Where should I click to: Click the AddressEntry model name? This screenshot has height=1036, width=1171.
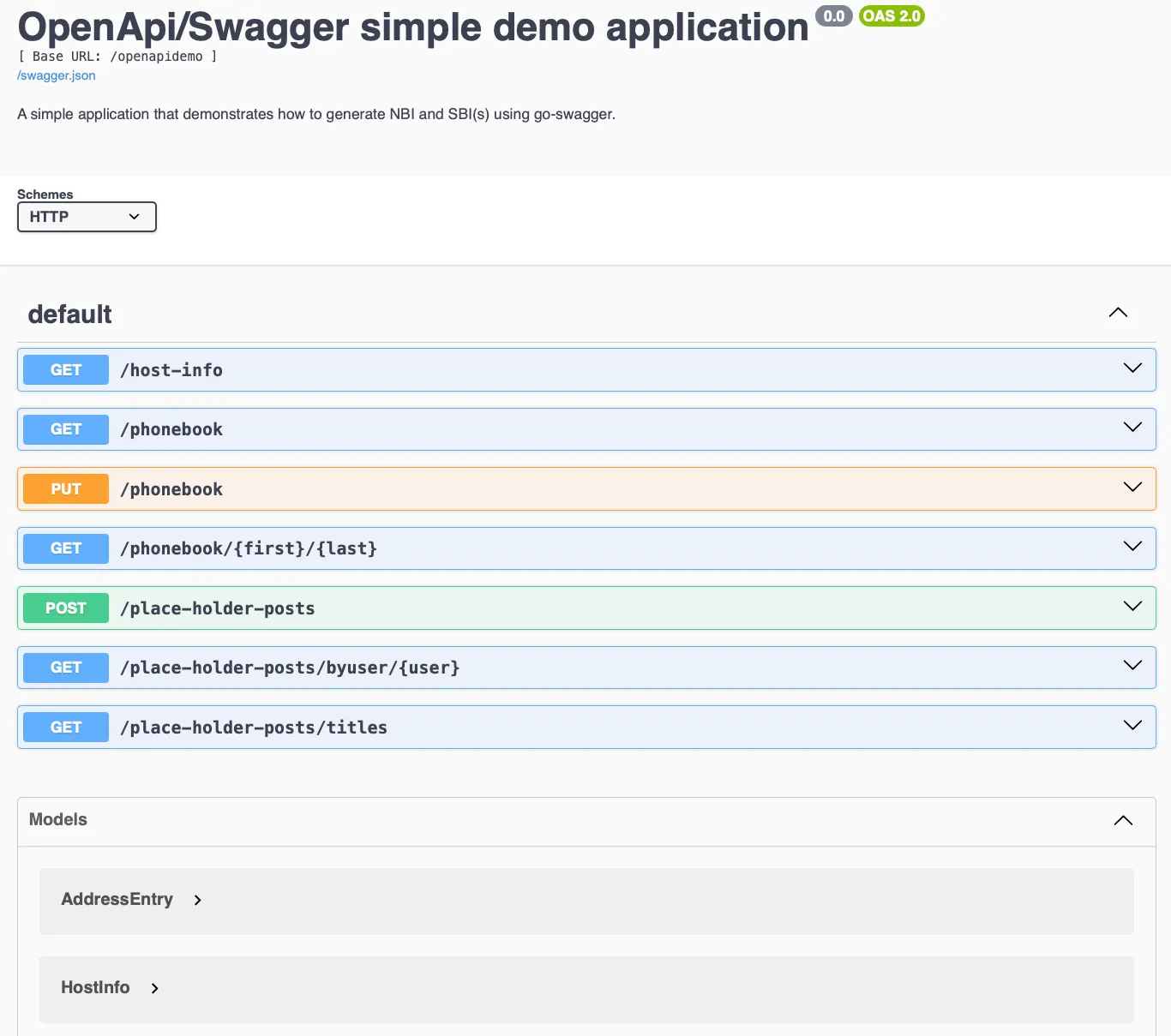pos(117,900)
